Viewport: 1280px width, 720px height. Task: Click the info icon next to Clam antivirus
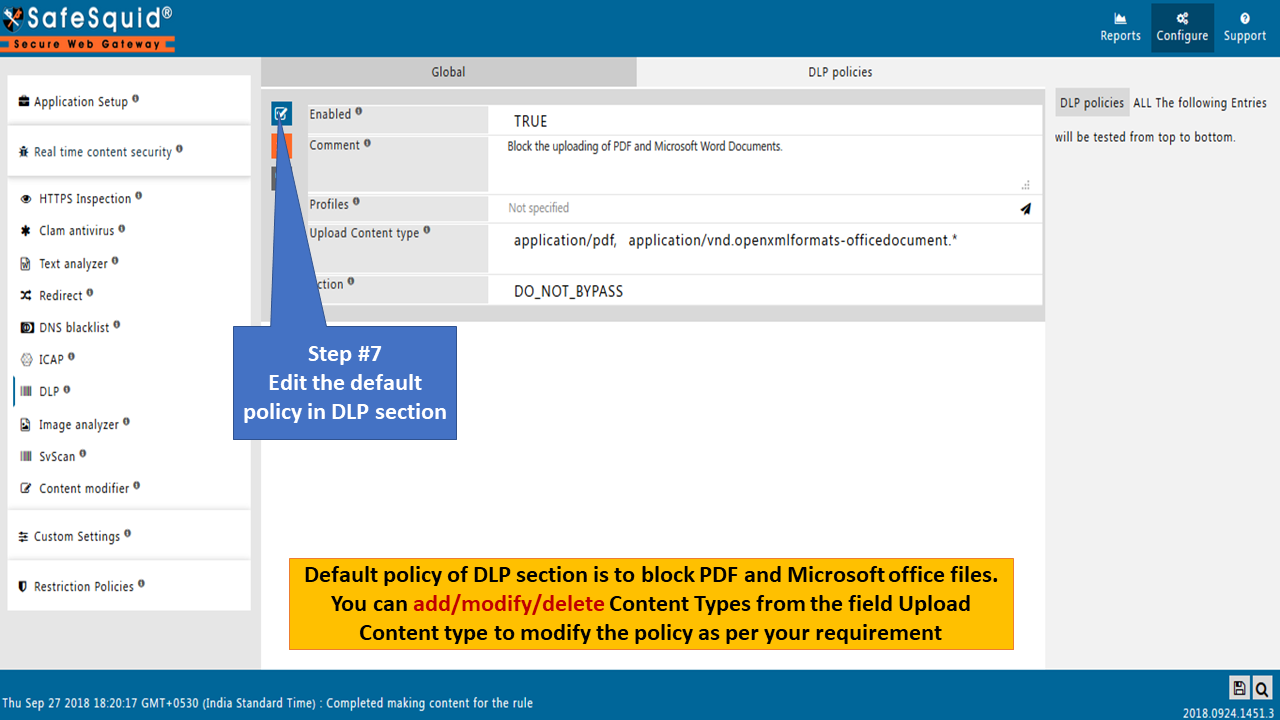tap(122, 228)
